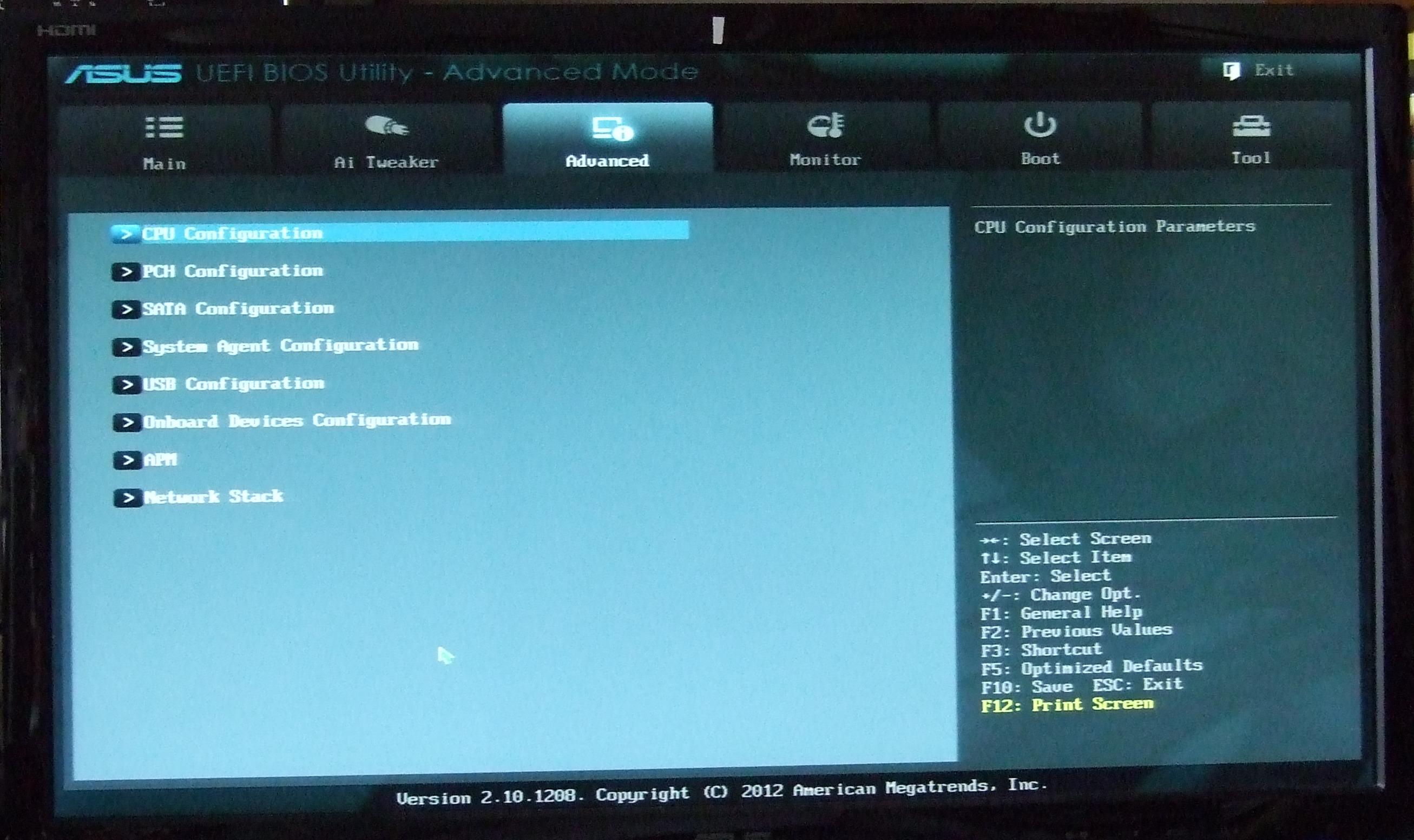
Task: Click the Exit button text
Action: pyautogui.click(x=1274, y=70)
